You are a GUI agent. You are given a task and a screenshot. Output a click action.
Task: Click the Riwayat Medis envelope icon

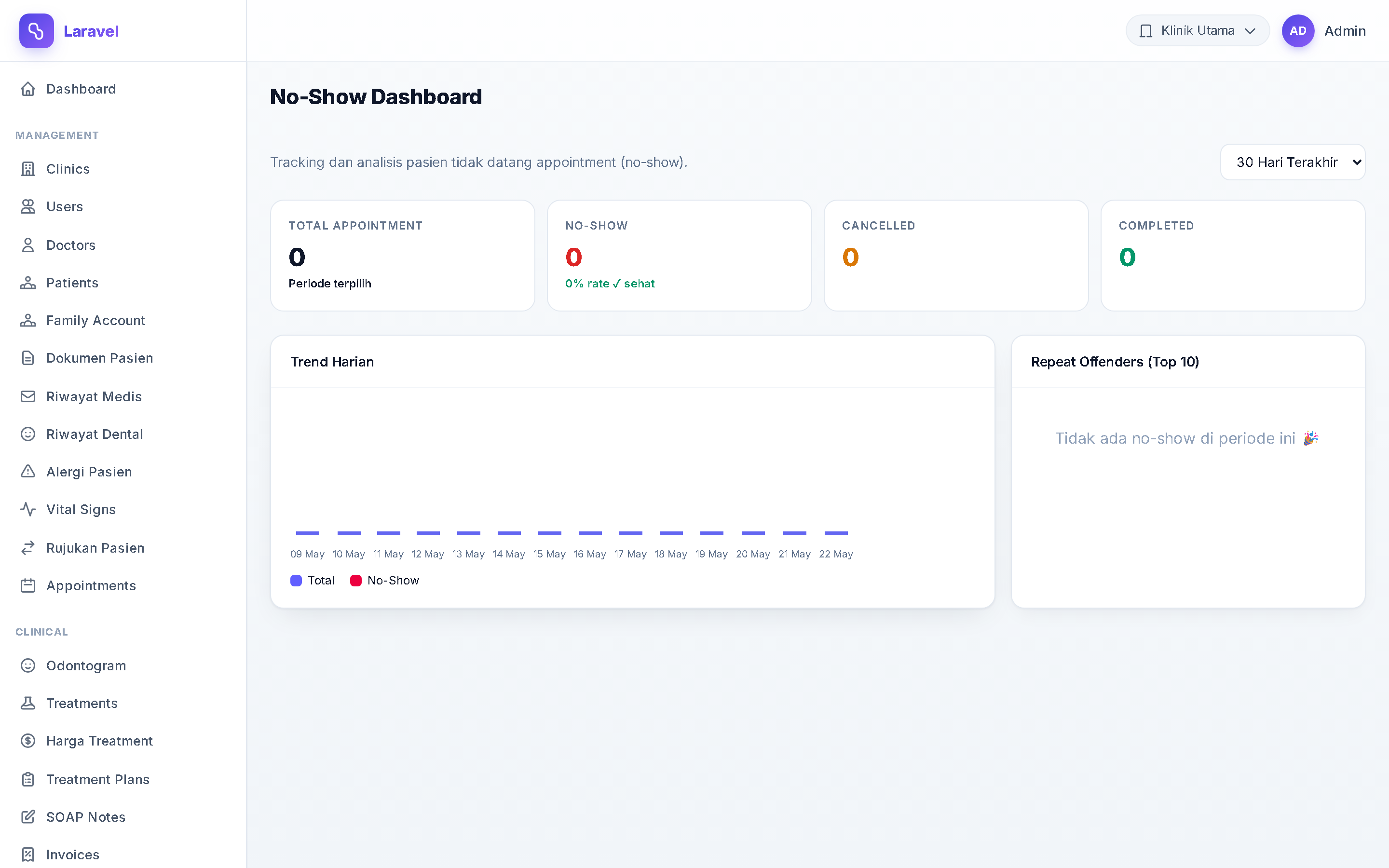[28, 397]
